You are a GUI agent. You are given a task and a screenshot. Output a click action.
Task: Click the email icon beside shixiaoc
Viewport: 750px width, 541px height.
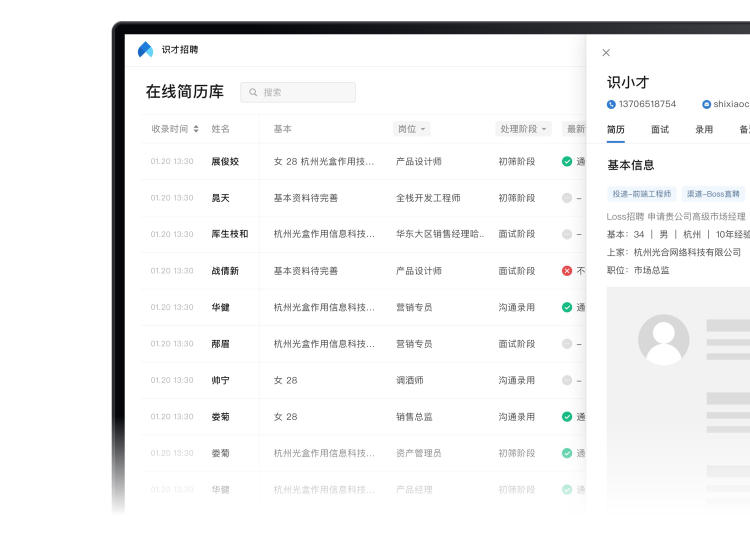(x=706, y=104)
